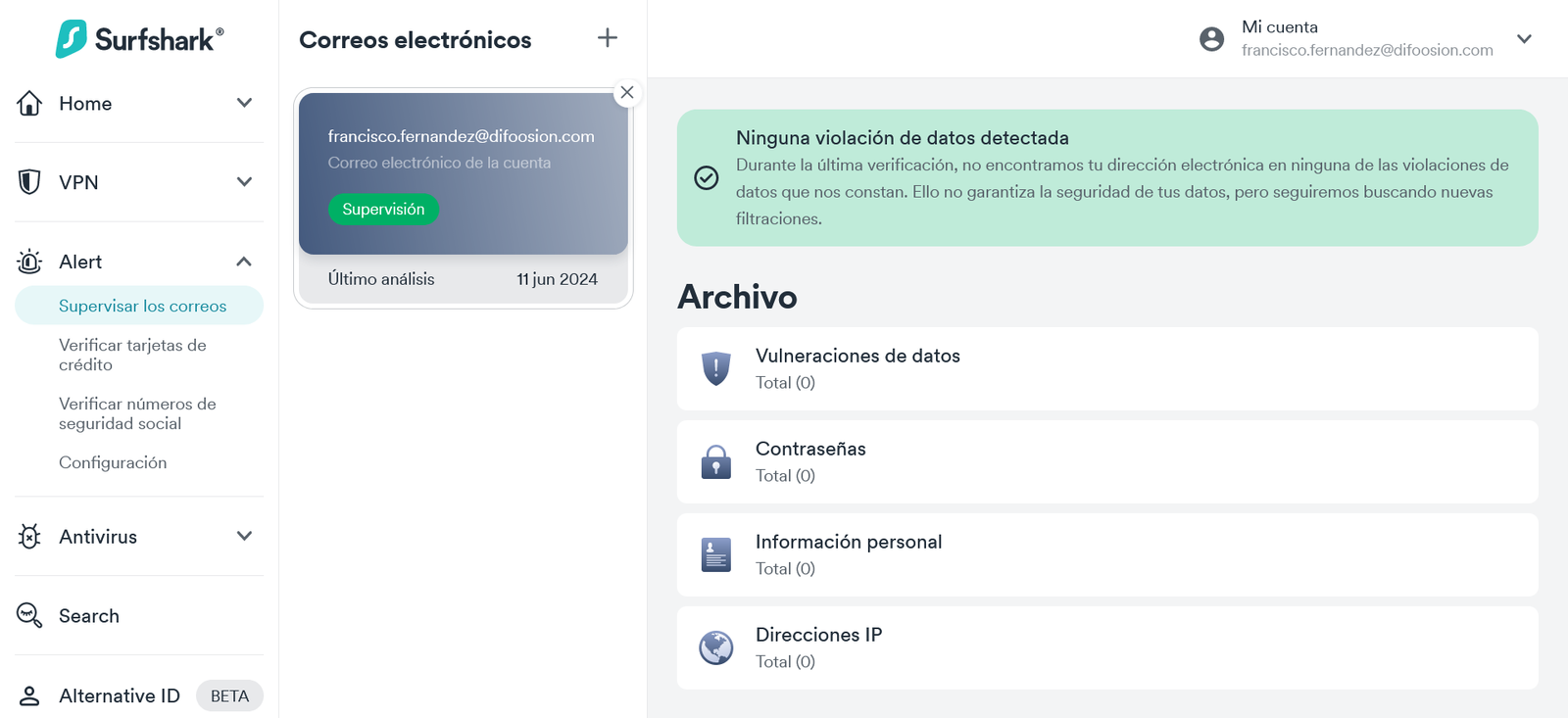Click the Correos electrónicos heading
The image size is (1568, 718).
[x=416, y=40]
